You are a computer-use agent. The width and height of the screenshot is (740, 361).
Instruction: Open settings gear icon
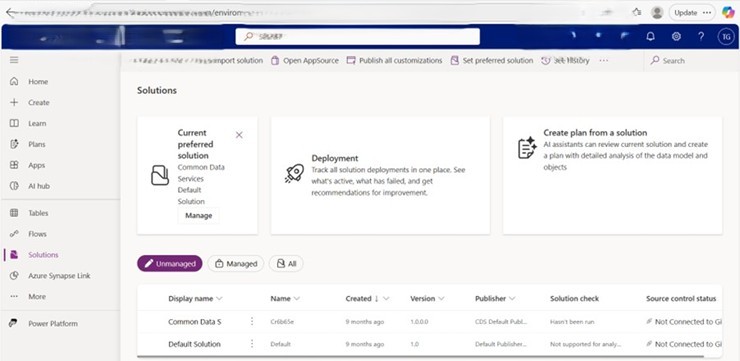tap(676, 36)
